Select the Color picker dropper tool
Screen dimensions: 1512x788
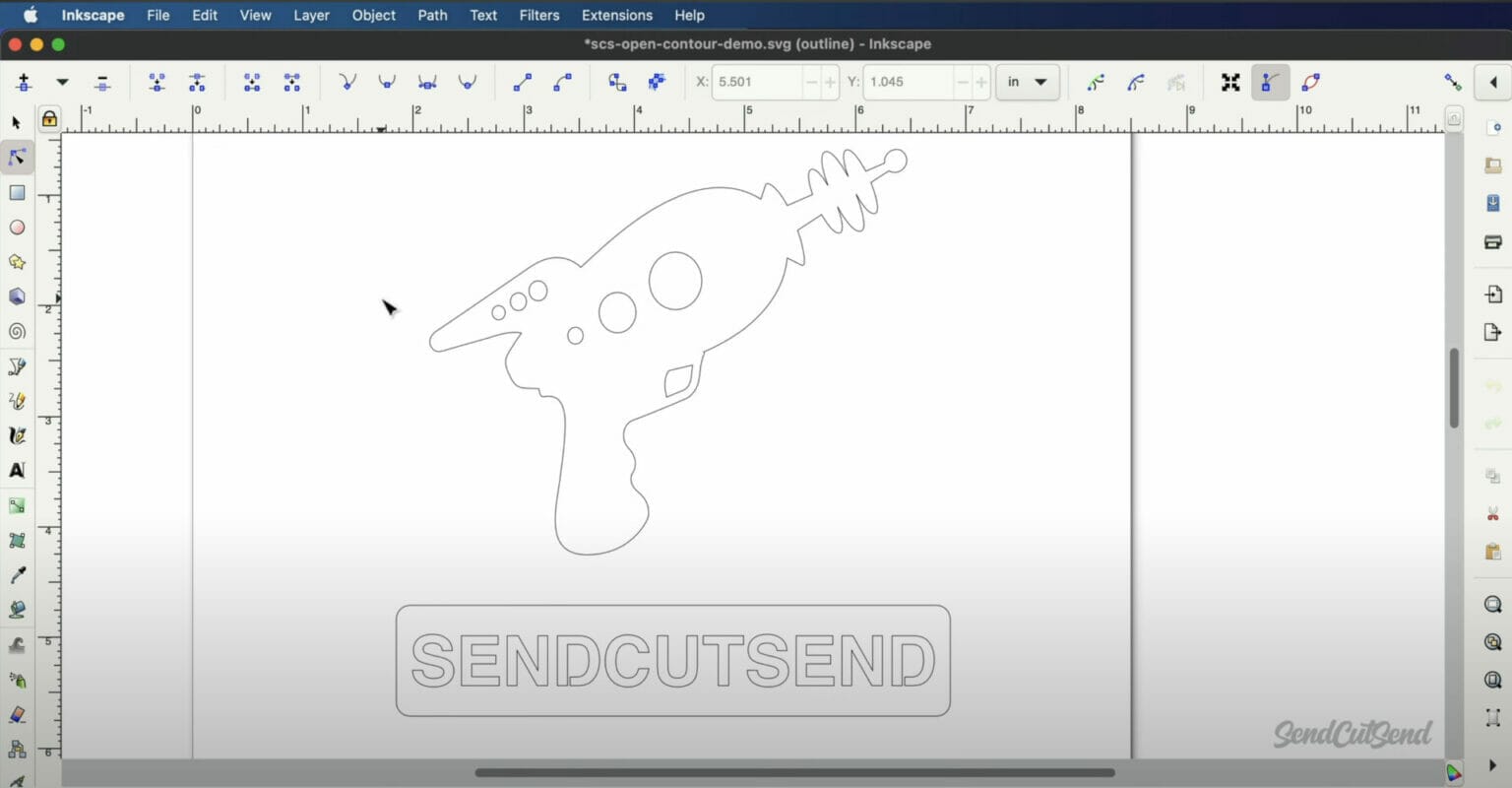click(x=16, y=574)
